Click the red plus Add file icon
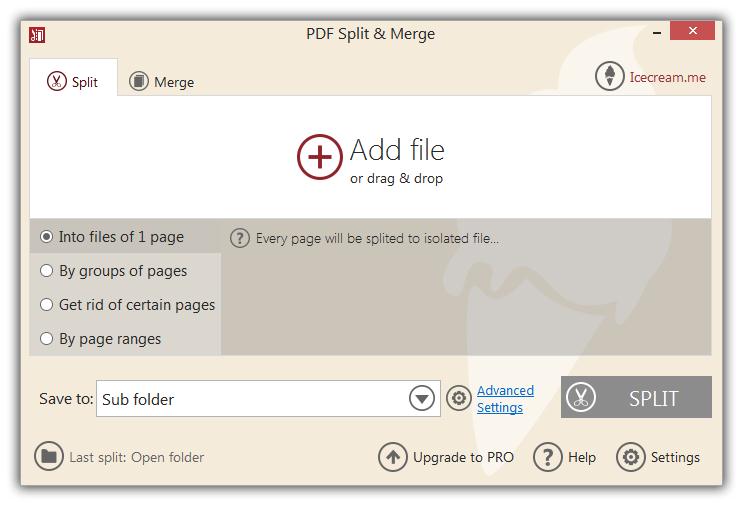Screen dimensions: 743x506 320,157
